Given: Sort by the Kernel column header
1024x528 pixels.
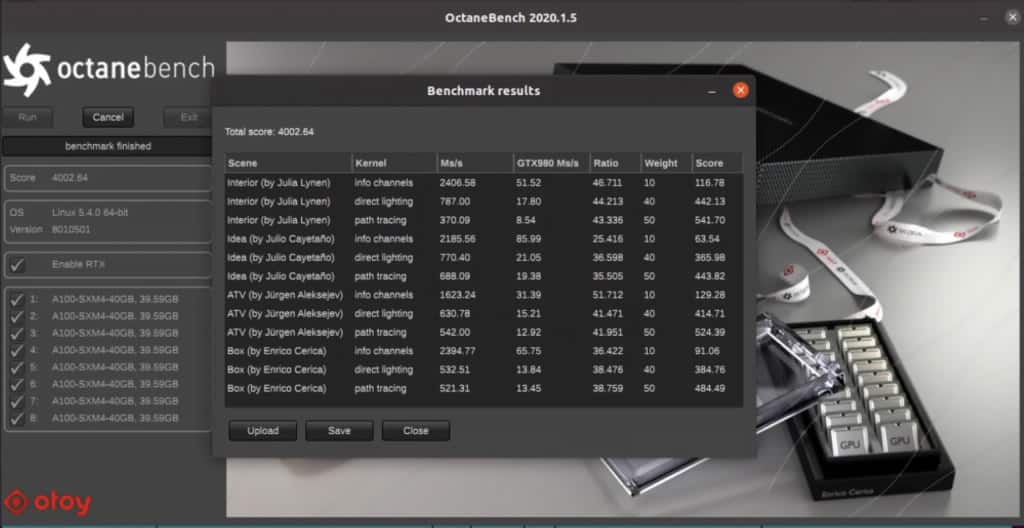Looking at the screenshot, I should (394, 163).
